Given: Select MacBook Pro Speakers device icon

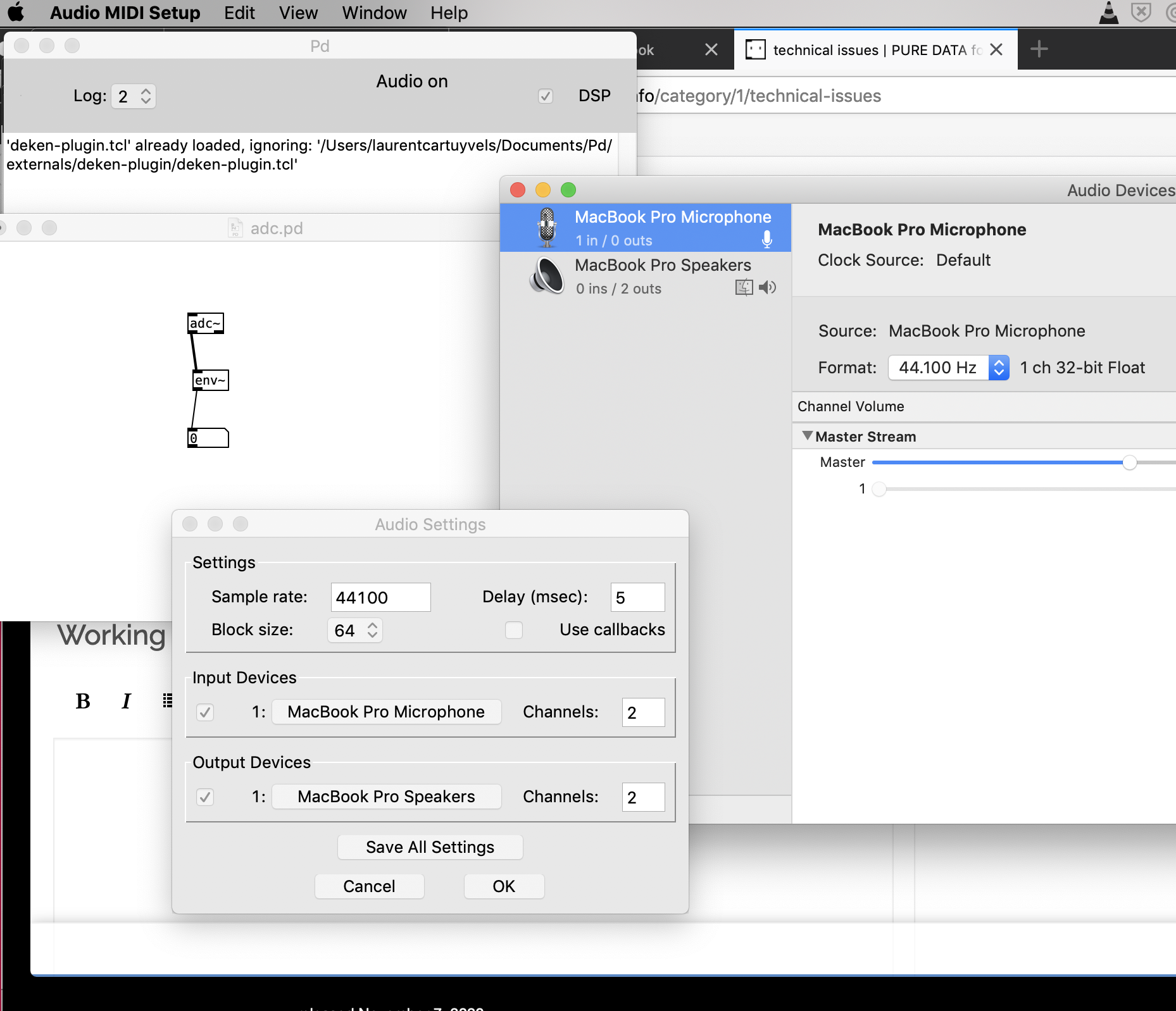Looking at the screenshot, I should 547,276.
